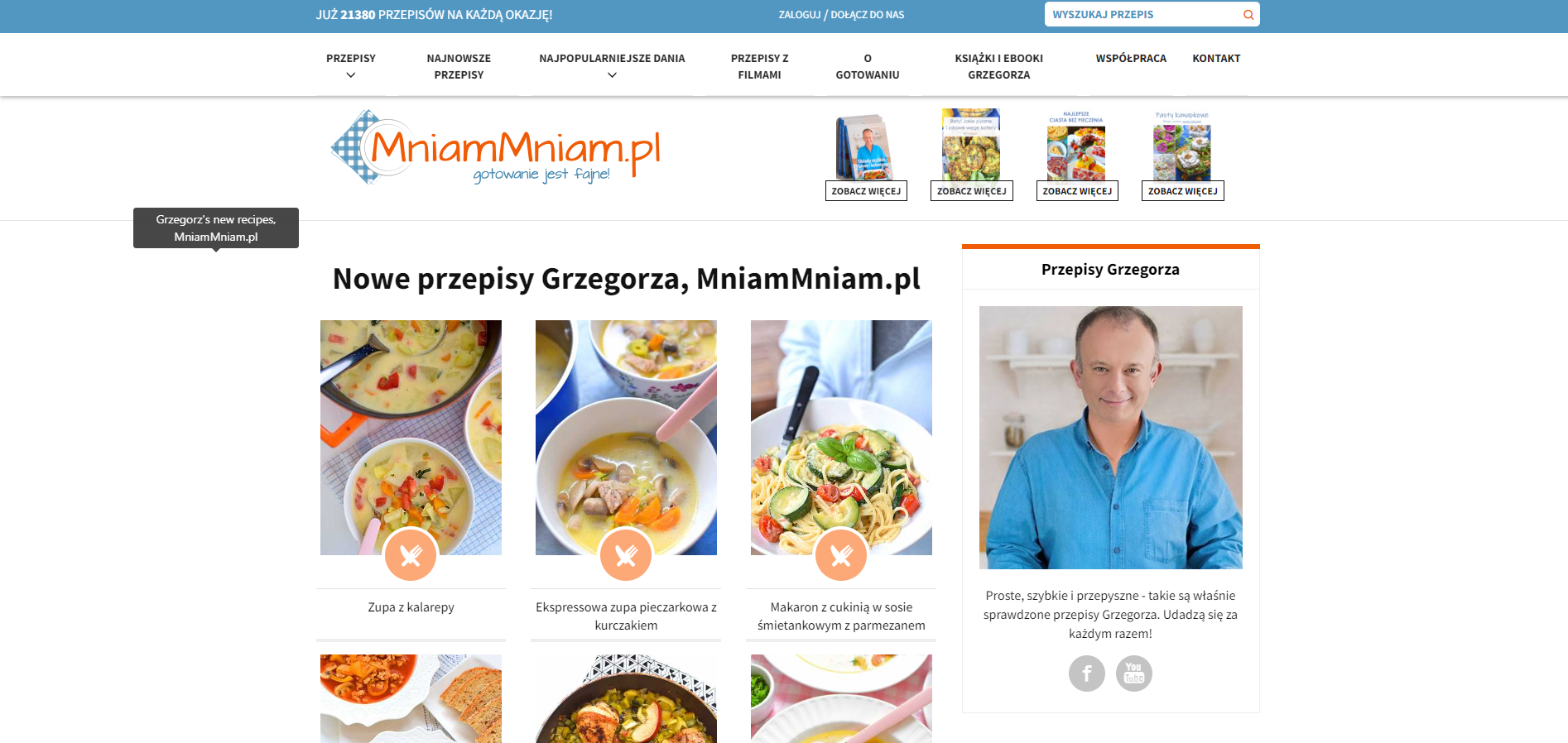
Task: Click Zaloguj / Dołącz do nas link
Action: (841, 15)
